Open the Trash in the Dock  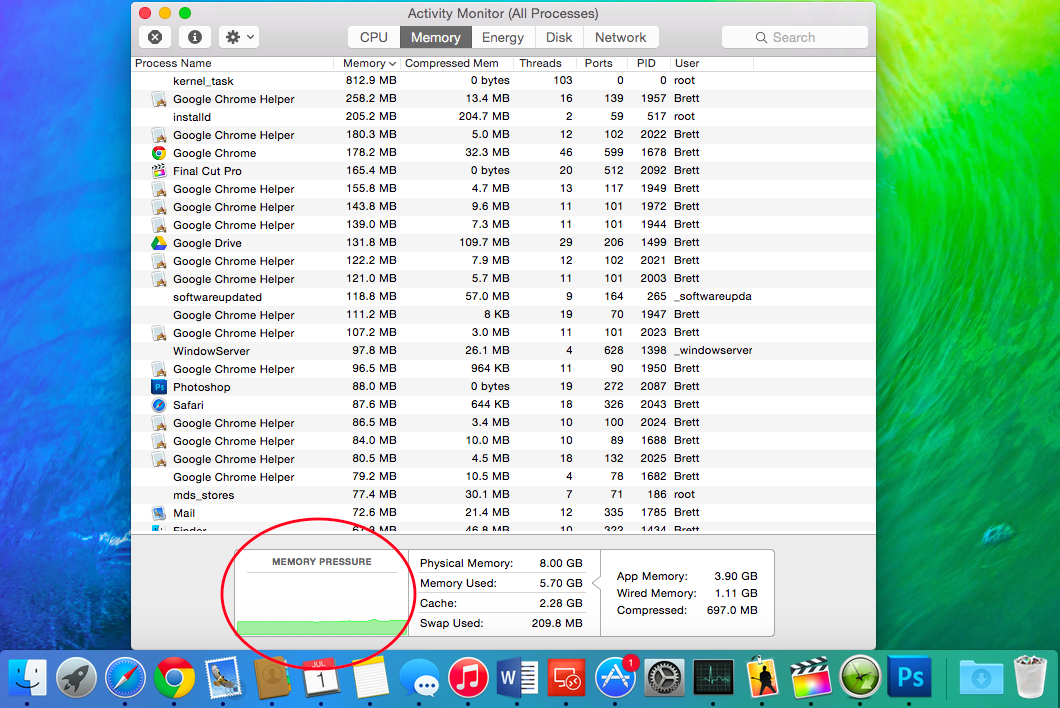(x=1030, y=677)
